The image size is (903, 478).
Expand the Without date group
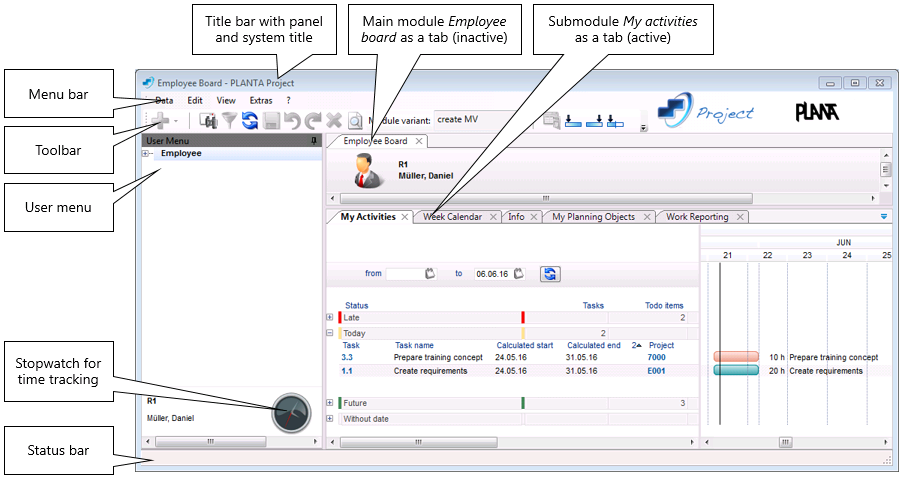(329, 419)
